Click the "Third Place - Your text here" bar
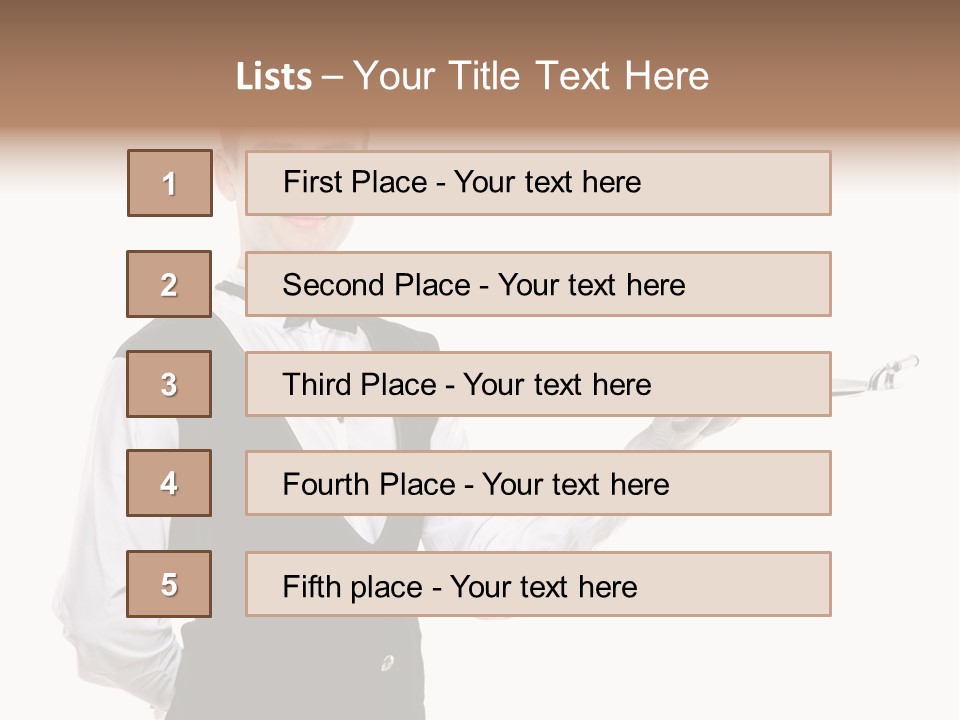This screenshot has width=960, height=720. 538,384
